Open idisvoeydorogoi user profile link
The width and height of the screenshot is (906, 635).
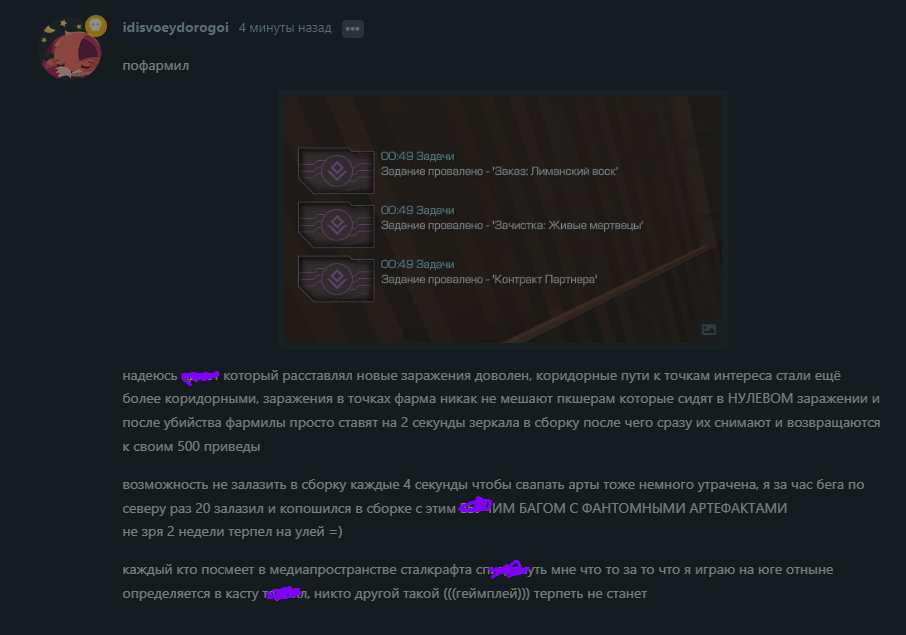click(176, 28)
